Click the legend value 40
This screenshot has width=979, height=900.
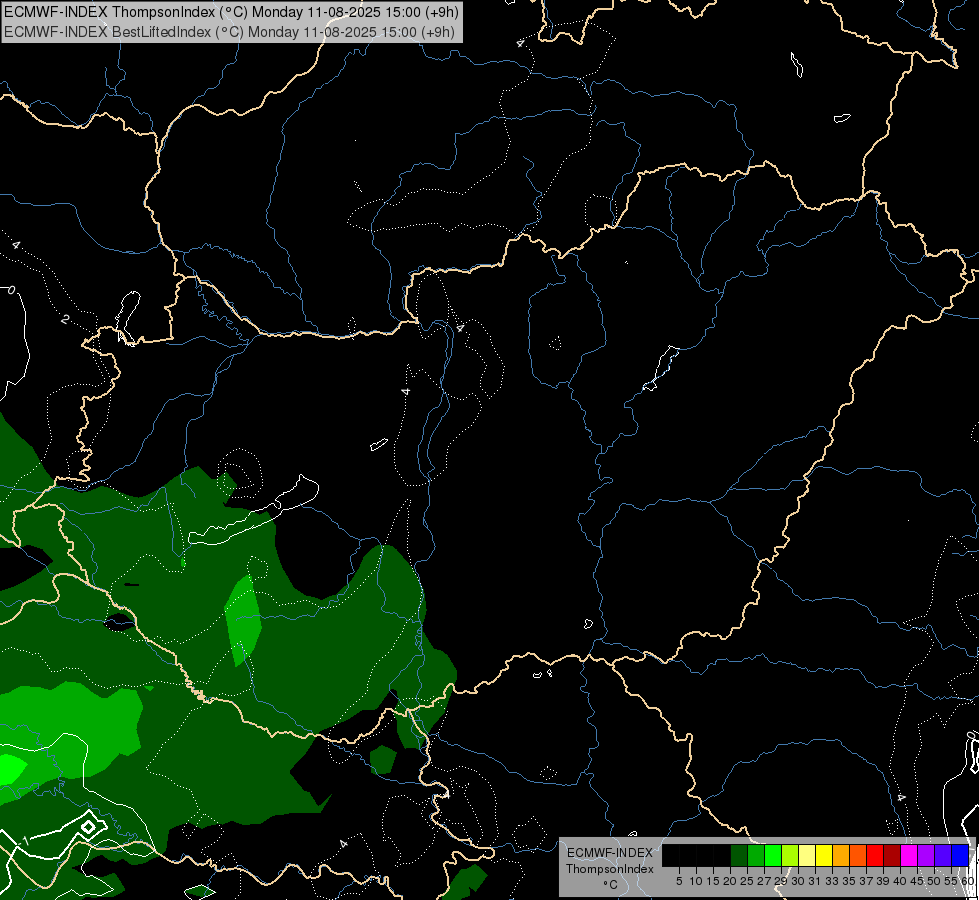pos(900,881)
